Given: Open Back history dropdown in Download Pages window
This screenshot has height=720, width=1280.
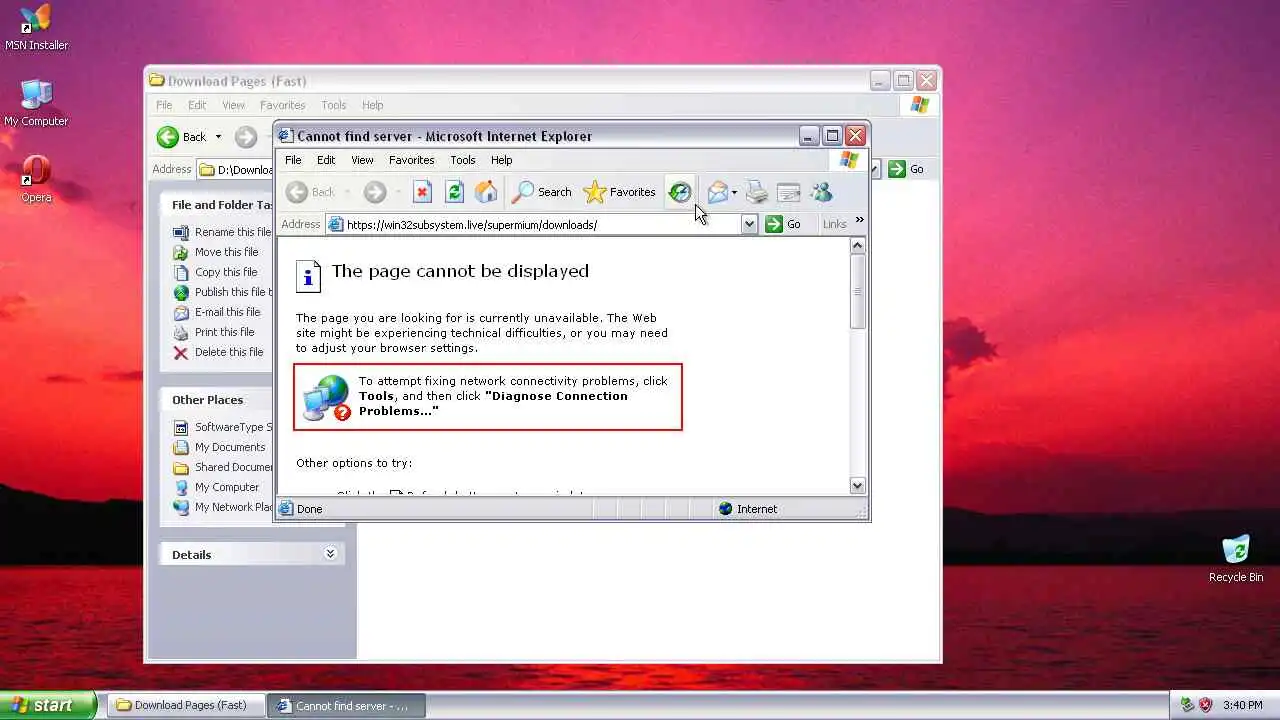Looking at the screenshot, I should [x=218, y=137].
